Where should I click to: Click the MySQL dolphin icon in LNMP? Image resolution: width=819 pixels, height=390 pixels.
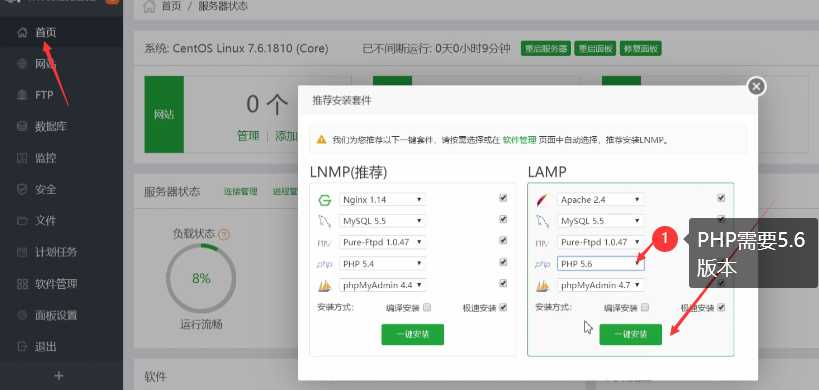pos(324,221)
